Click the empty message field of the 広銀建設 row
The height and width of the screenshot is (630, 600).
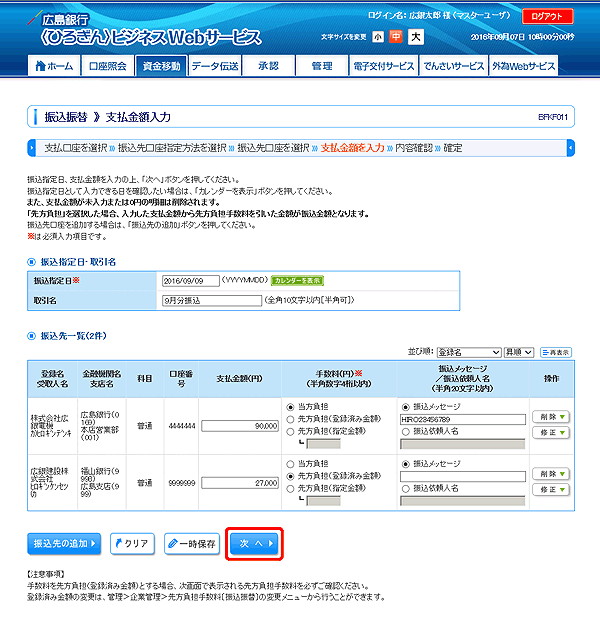coord(463,477)
